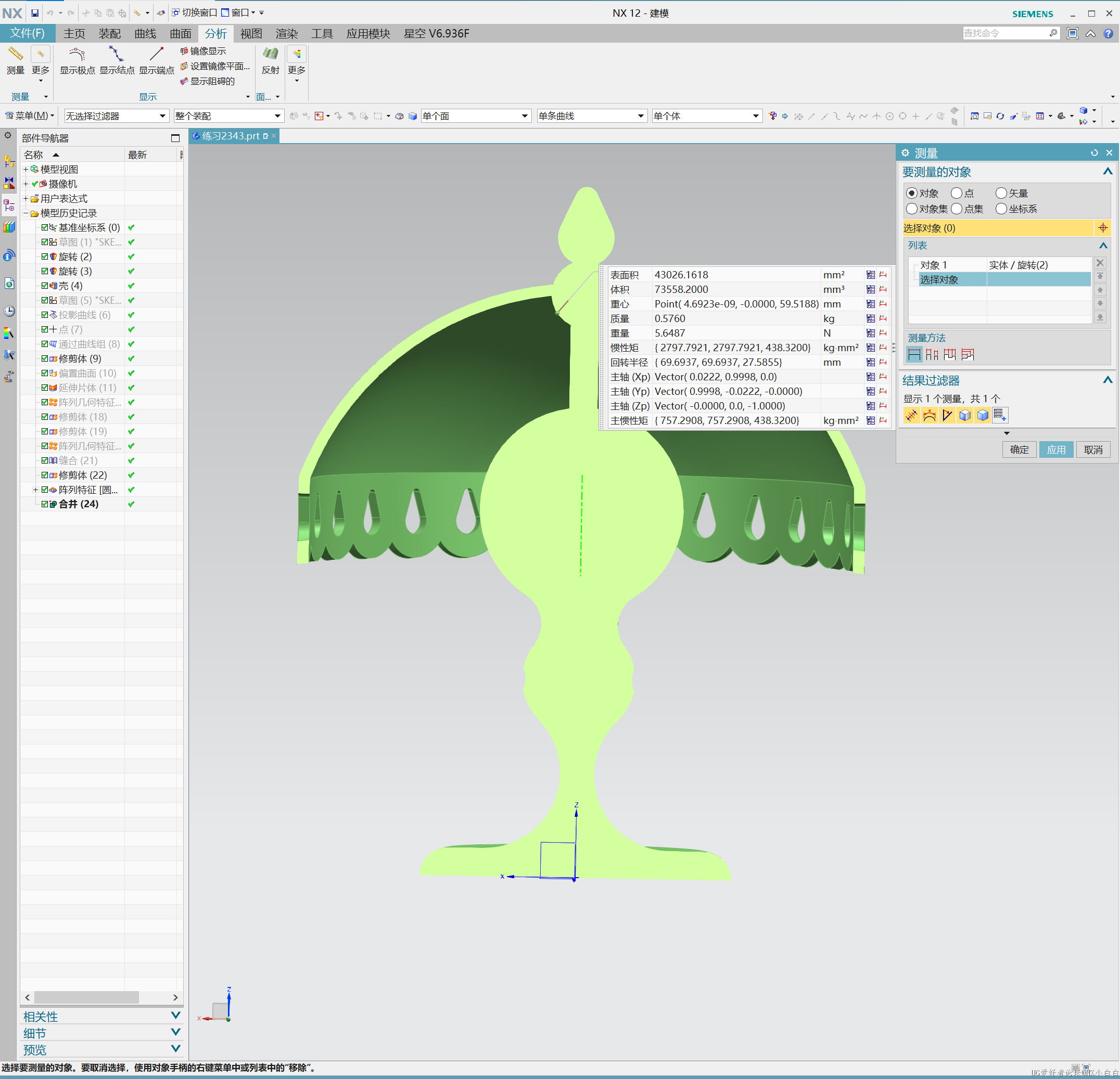This screenshot has height=1079, width=1120.
Task: Switch to the 应用模块 ribbon tab
Action: 368,34
